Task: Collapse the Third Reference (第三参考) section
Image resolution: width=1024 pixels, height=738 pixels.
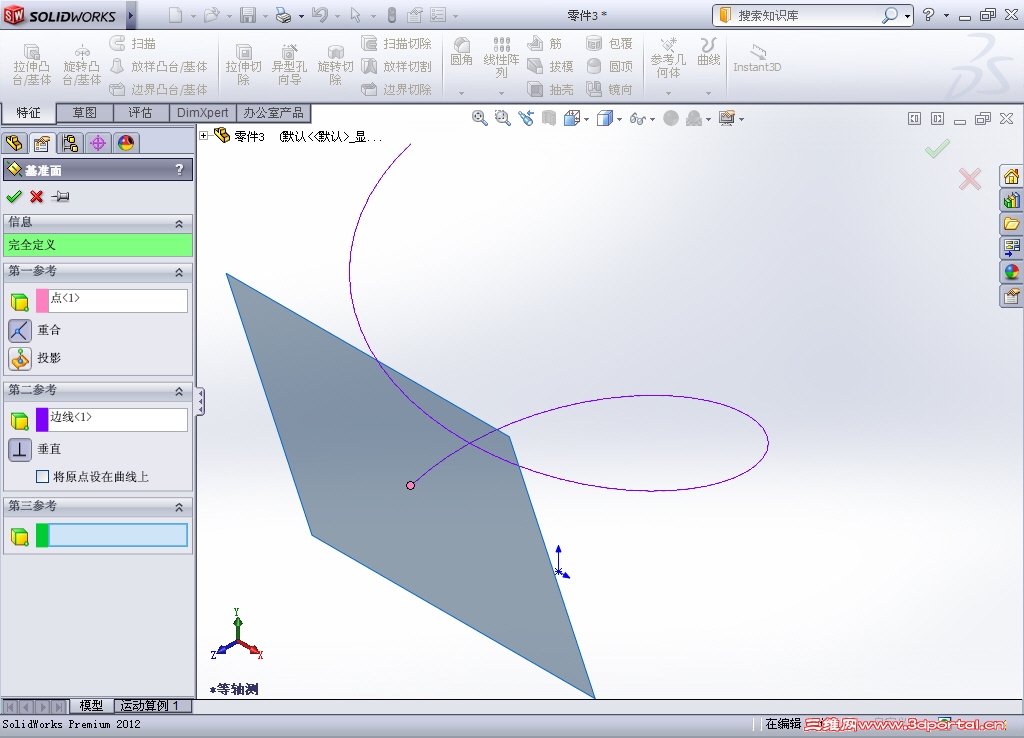Action: click(179, 507)
